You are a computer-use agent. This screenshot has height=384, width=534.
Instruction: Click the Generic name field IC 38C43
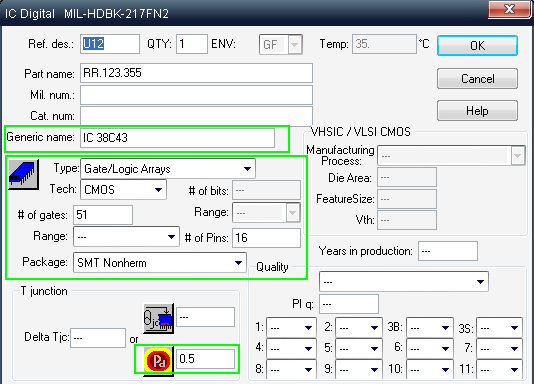(177, 138)
